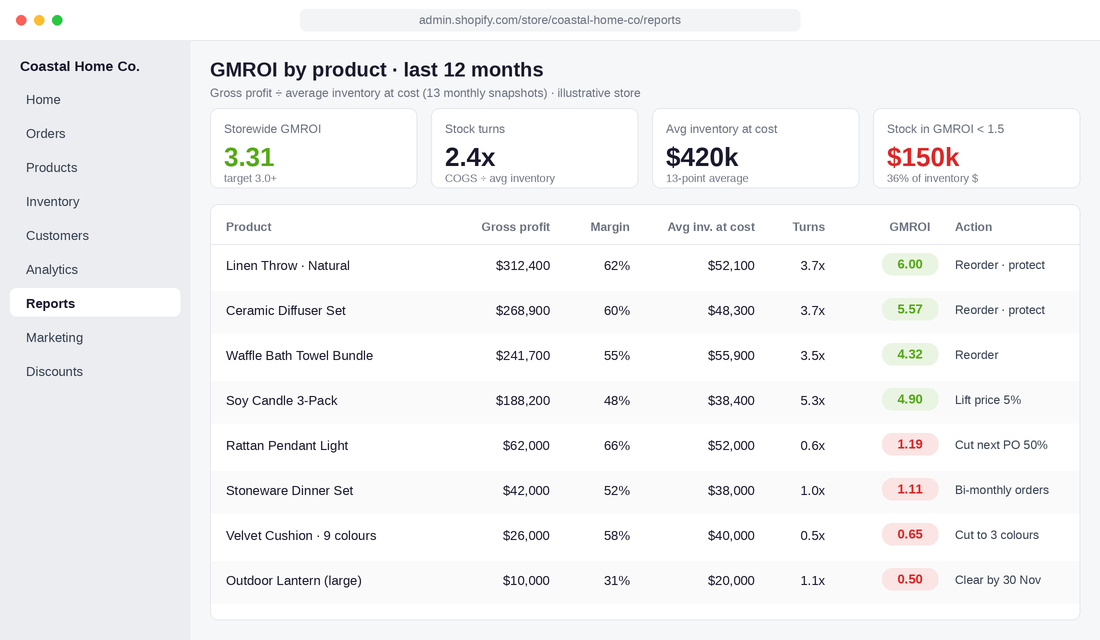Click the Lift price 5% action
Viewport: 1100px width, 640px height.
[988, 400]
